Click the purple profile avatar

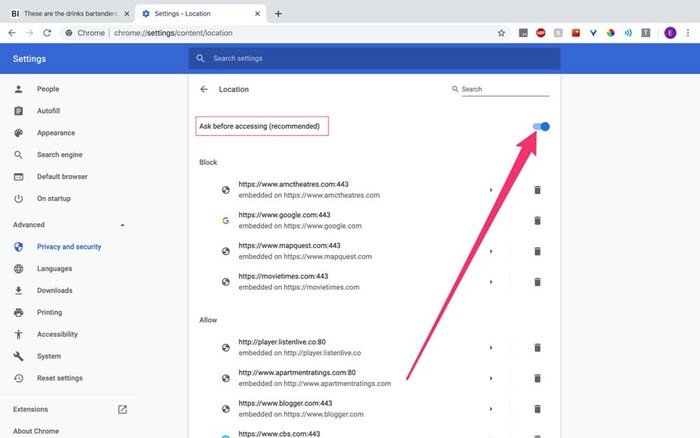pos(670,33)
